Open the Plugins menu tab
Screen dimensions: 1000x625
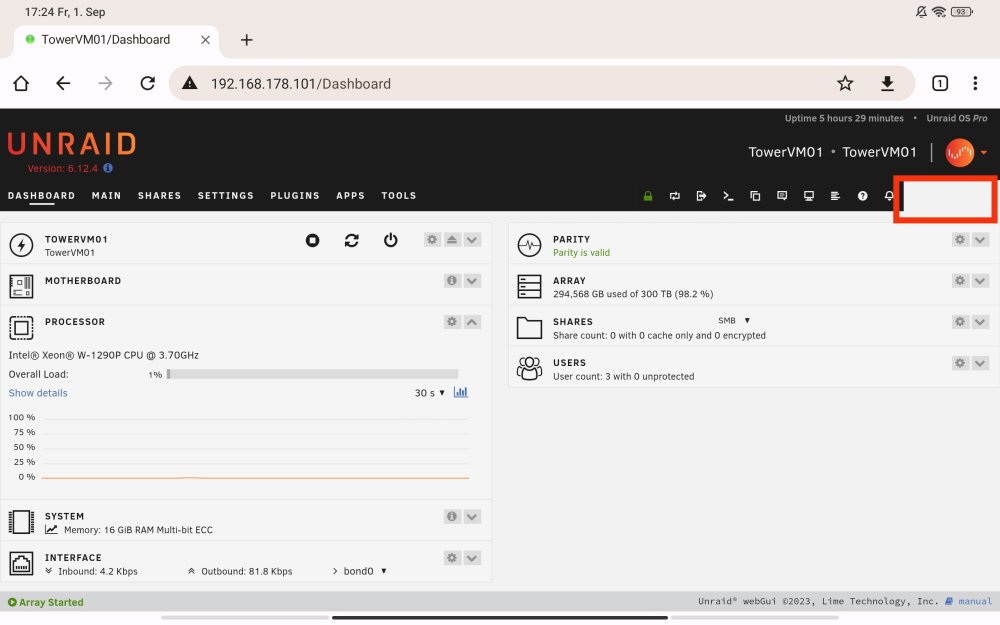point(295,196)
